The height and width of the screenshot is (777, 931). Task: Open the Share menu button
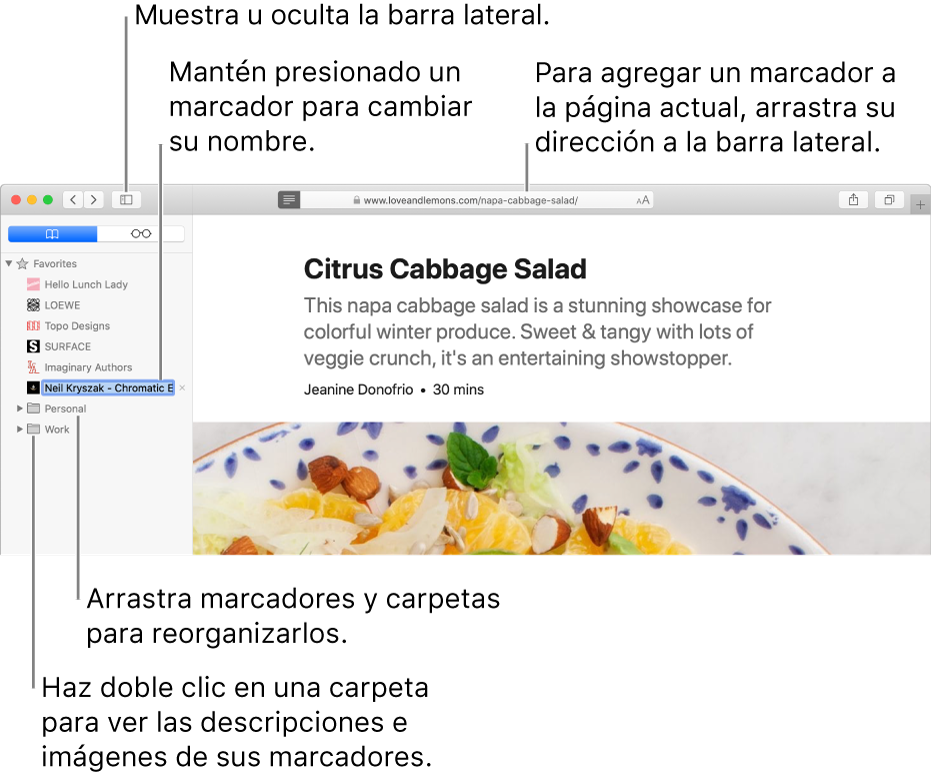pyautogui.click(x=853, y=200)
